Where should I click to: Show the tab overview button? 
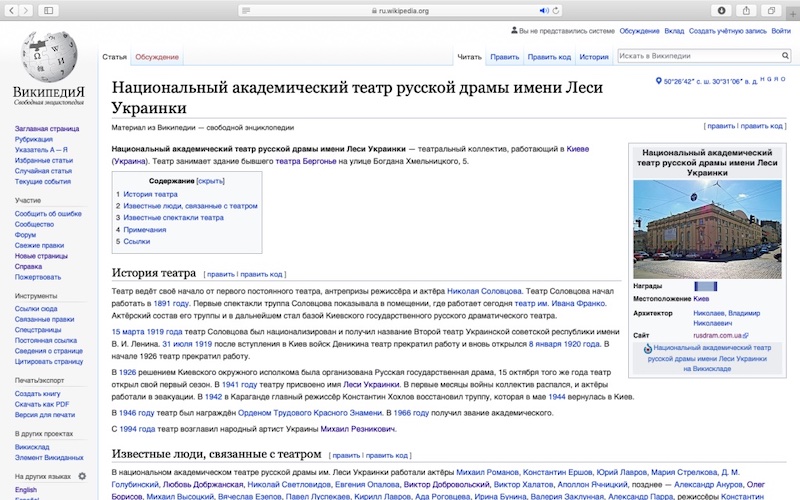(x=771, y=10)
